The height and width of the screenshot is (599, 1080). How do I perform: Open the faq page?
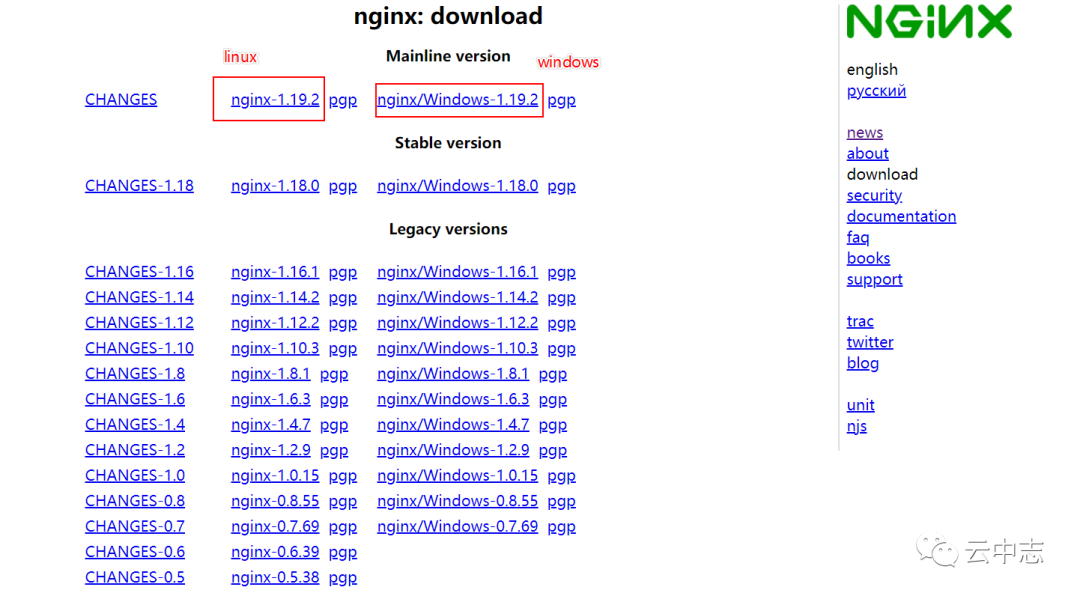[858, 238]
